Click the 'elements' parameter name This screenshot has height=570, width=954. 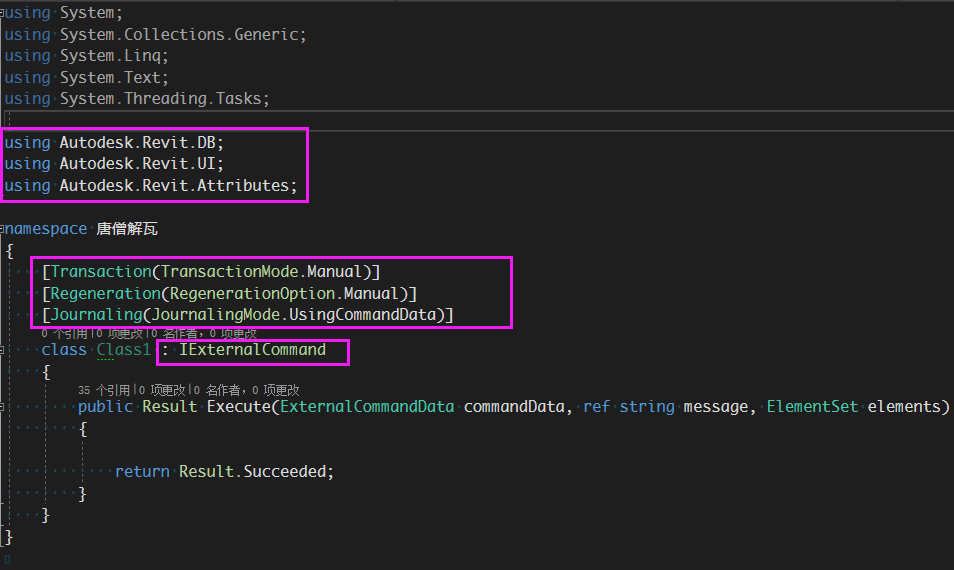[904, 406]
